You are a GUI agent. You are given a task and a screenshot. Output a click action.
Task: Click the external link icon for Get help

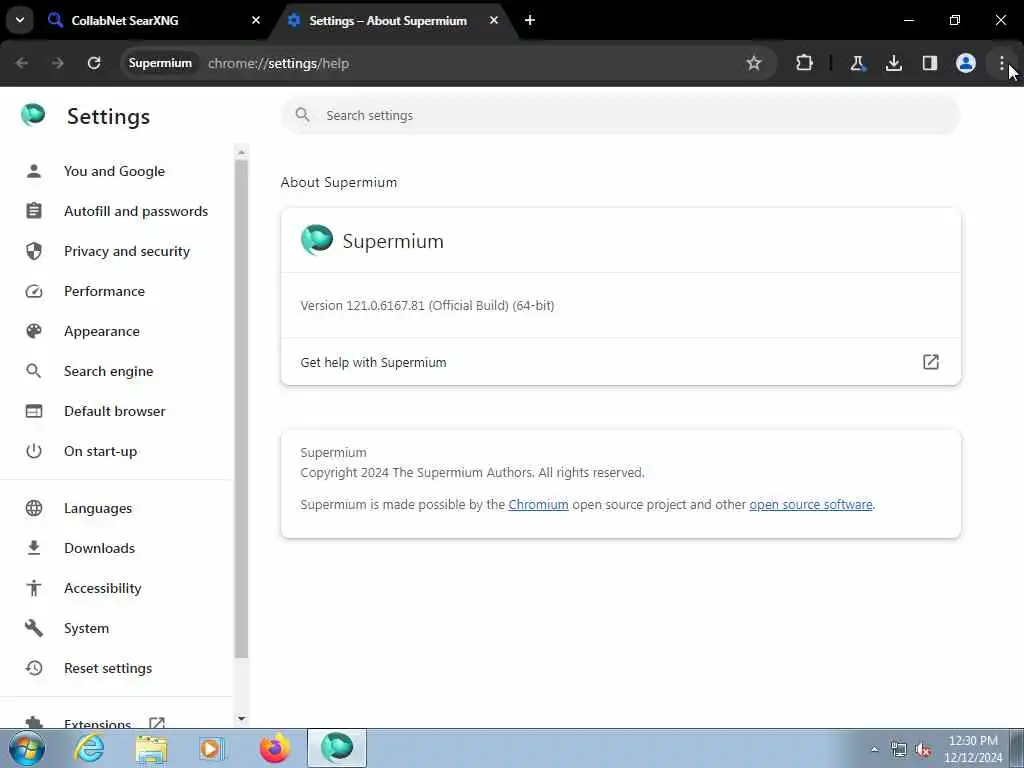pyautogui.click(x=931, y=362)
